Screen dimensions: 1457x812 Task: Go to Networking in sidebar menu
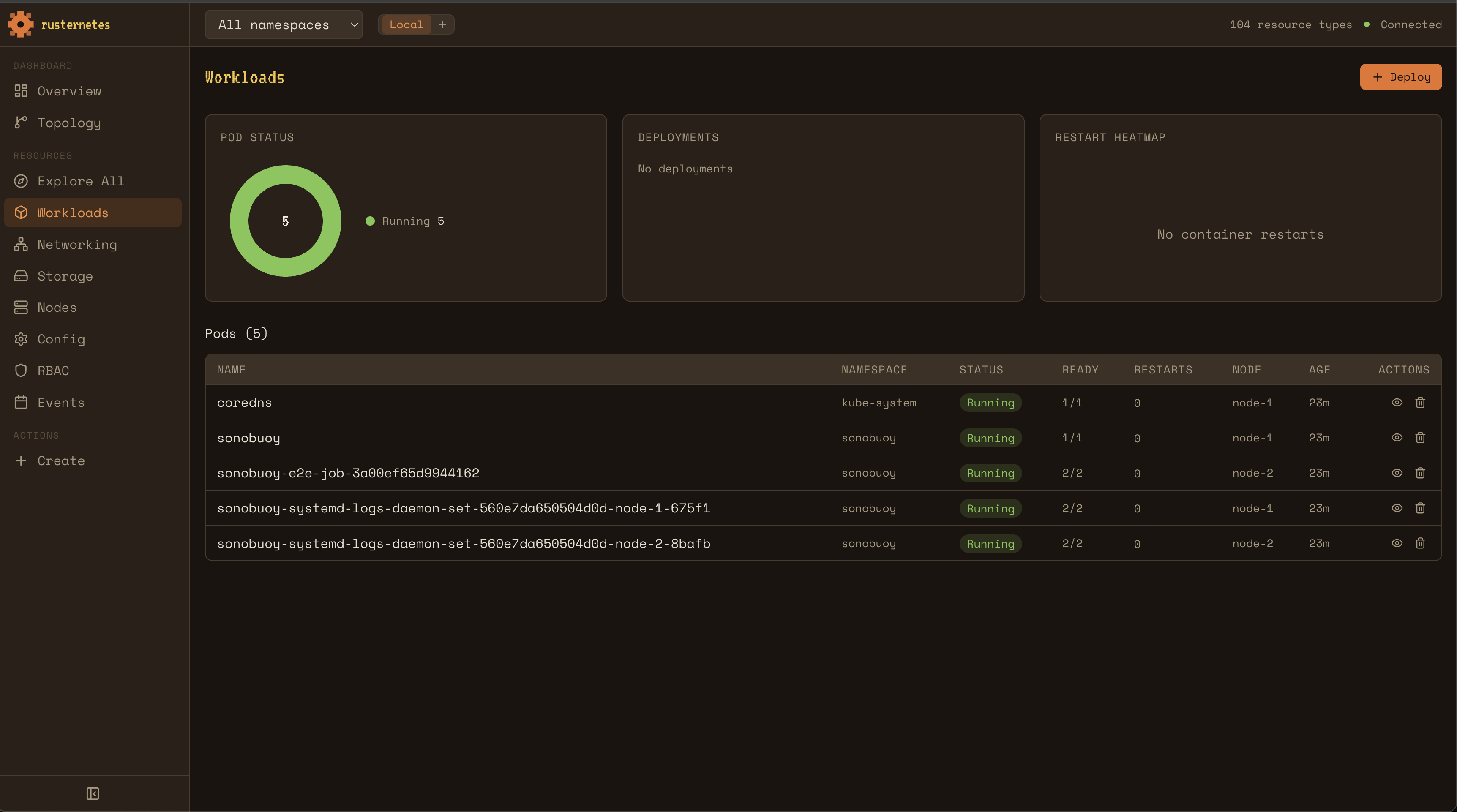tap(77, 244)
